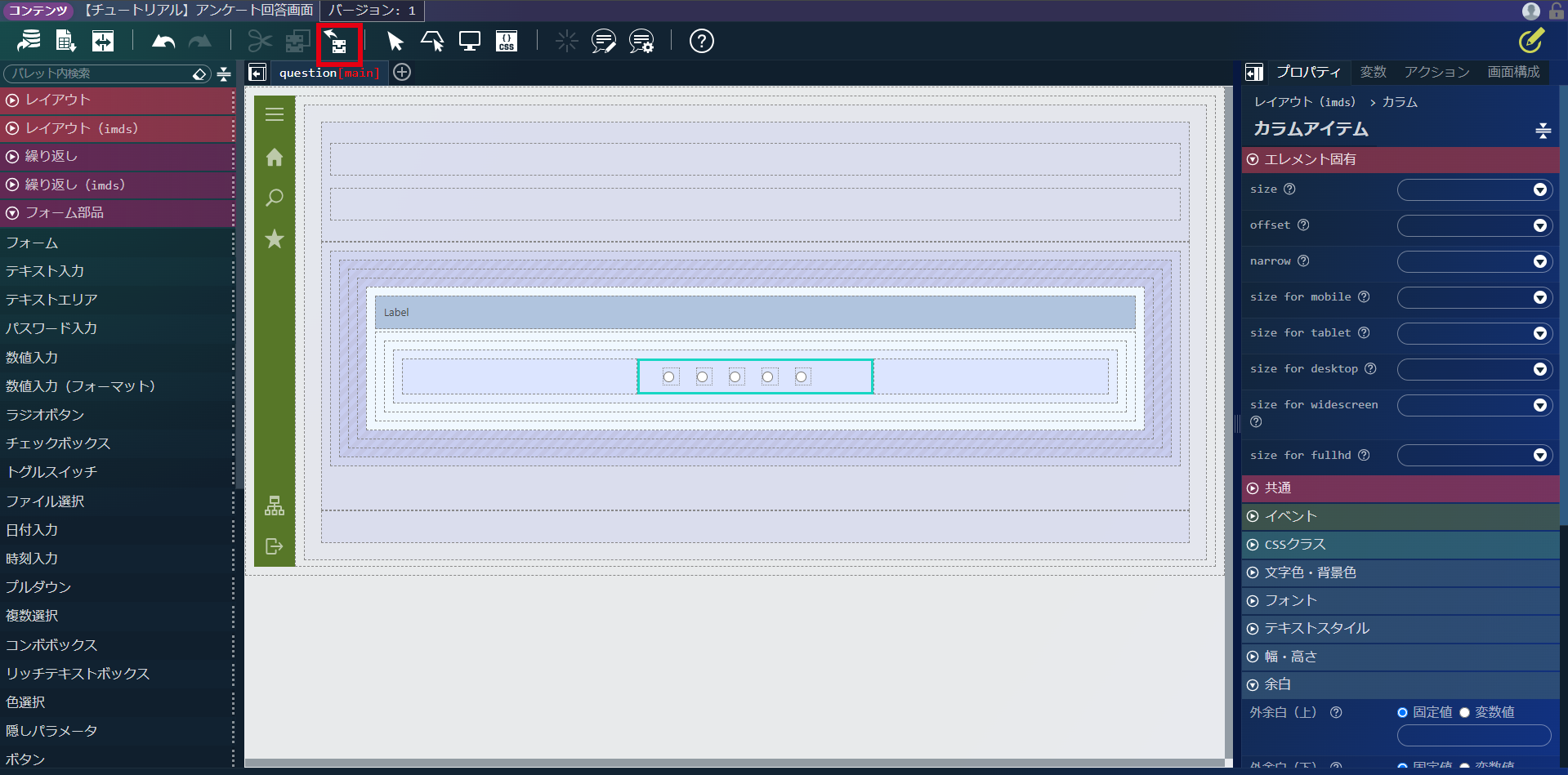Open the offset dropdown

coord(1474,225)
